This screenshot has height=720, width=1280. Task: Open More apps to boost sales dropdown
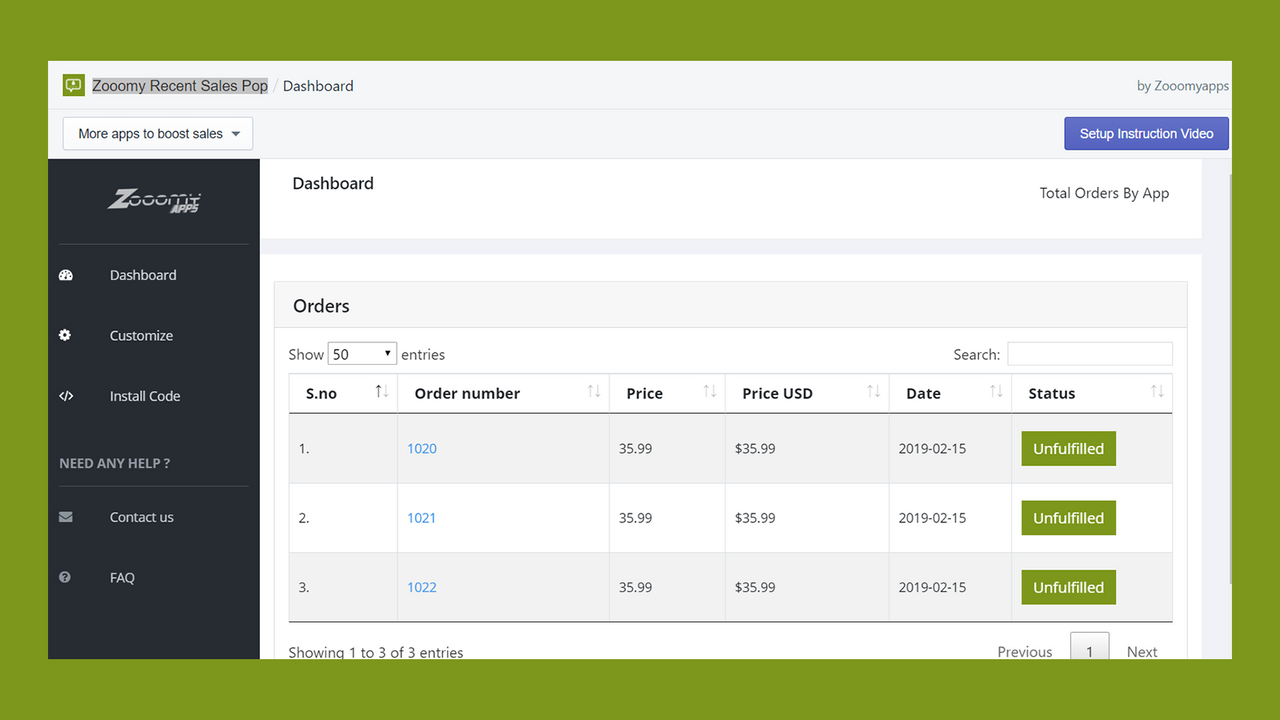click(x=158, y=134)
